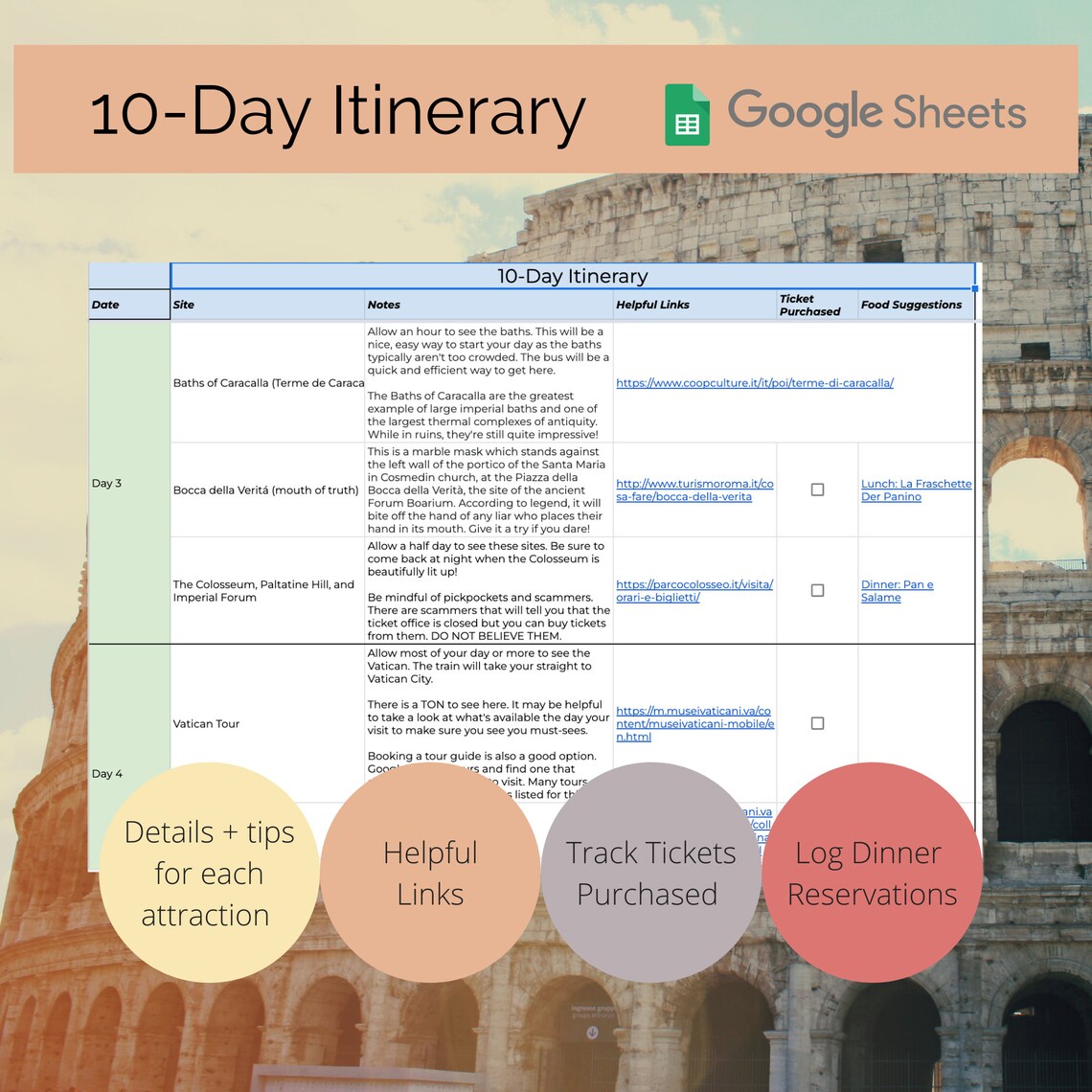
Task: Tick the ticket checkbox for Bocca della Verità
Action: [x=818, y=489]
